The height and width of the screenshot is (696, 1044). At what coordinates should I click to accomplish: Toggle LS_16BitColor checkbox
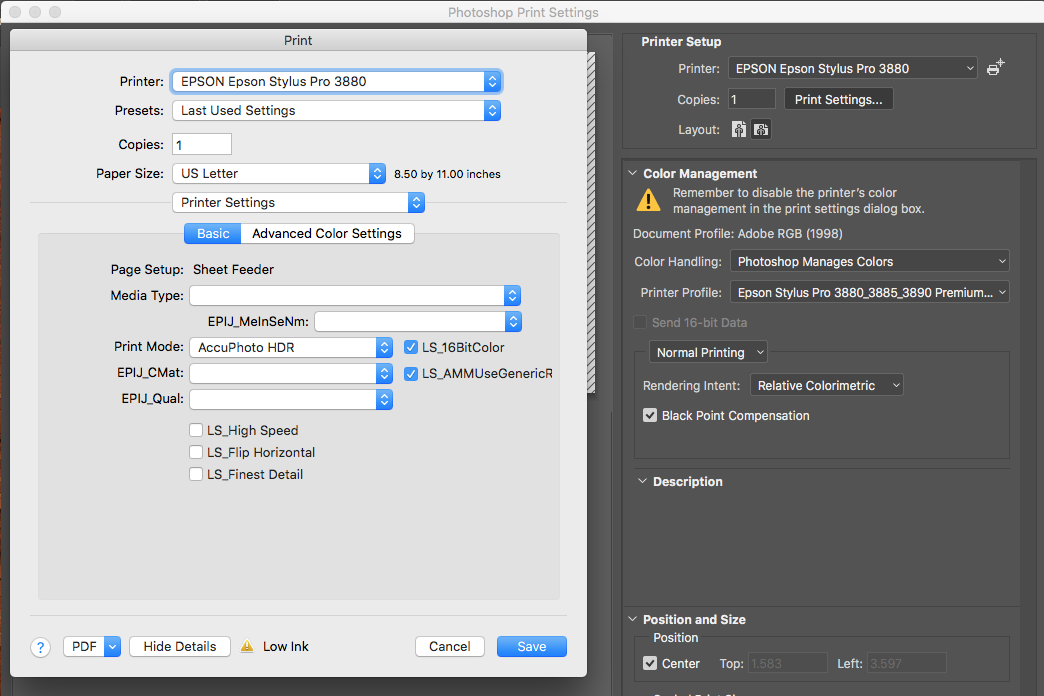click(411, 347)
